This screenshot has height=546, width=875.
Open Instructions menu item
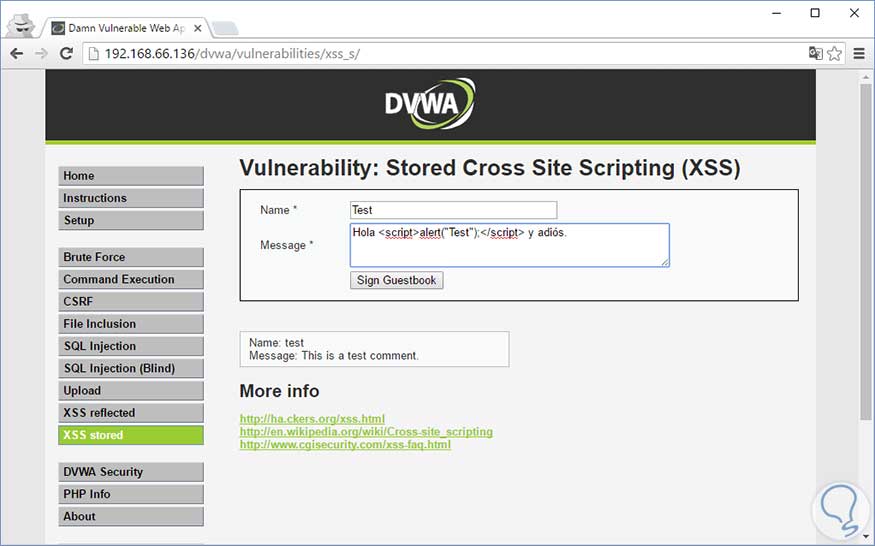(x=131, y=198)
